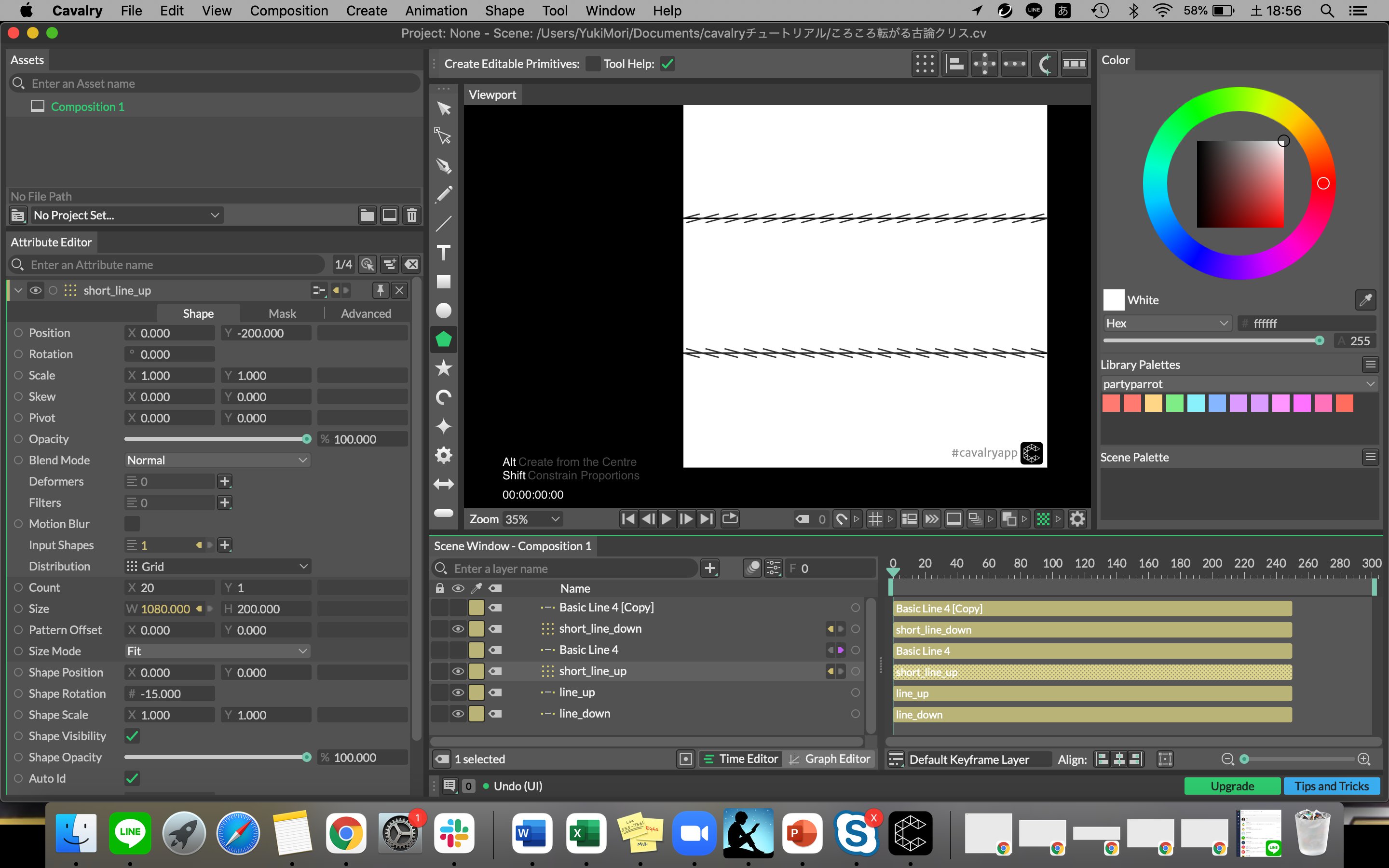
Task: Switch to Graph Editor tab
Action: [830, 759]
